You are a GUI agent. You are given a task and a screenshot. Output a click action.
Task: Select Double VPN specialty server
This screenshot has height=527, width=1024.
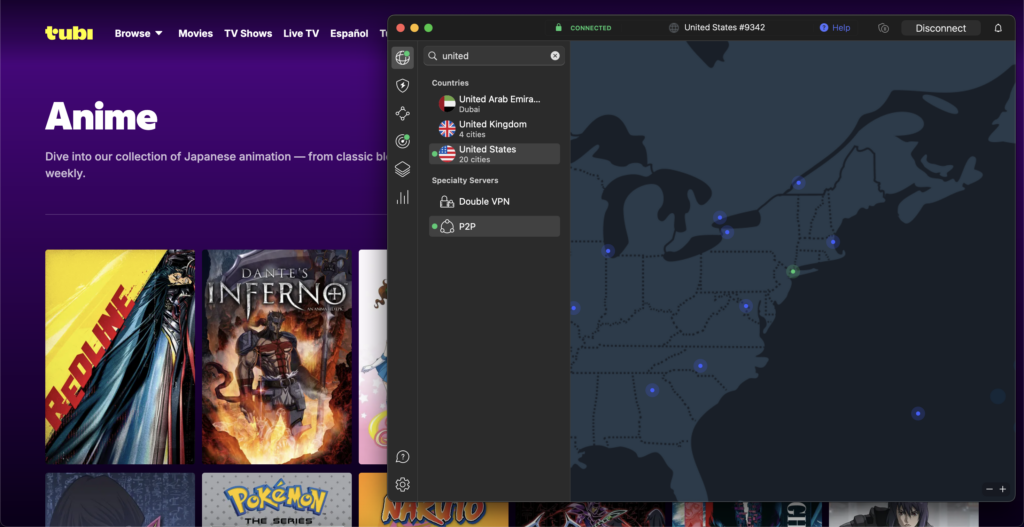494,202
